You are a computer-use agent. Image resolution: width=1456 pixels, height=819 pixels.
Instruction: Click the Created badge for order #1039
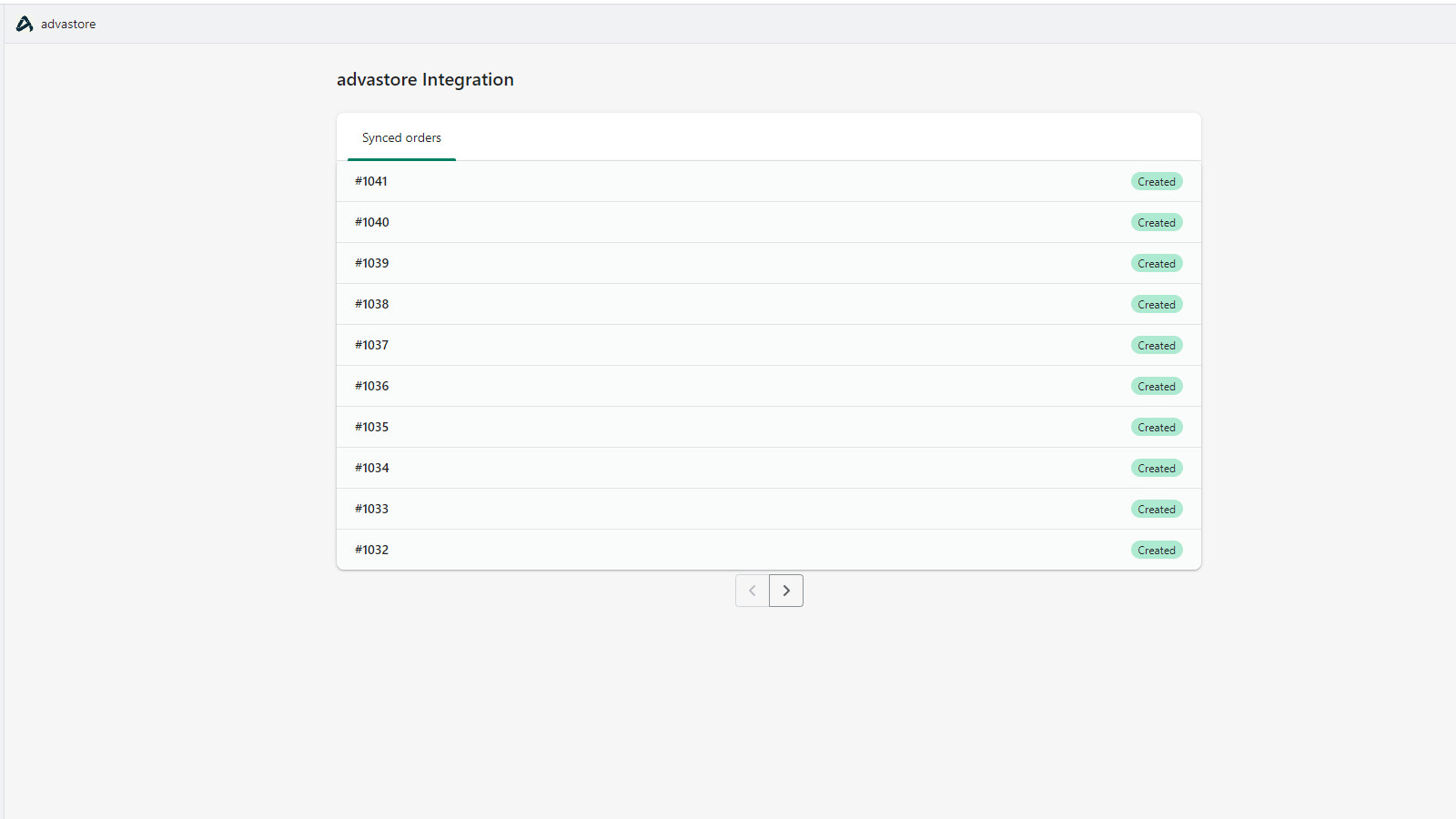[x=1157, y=264]
